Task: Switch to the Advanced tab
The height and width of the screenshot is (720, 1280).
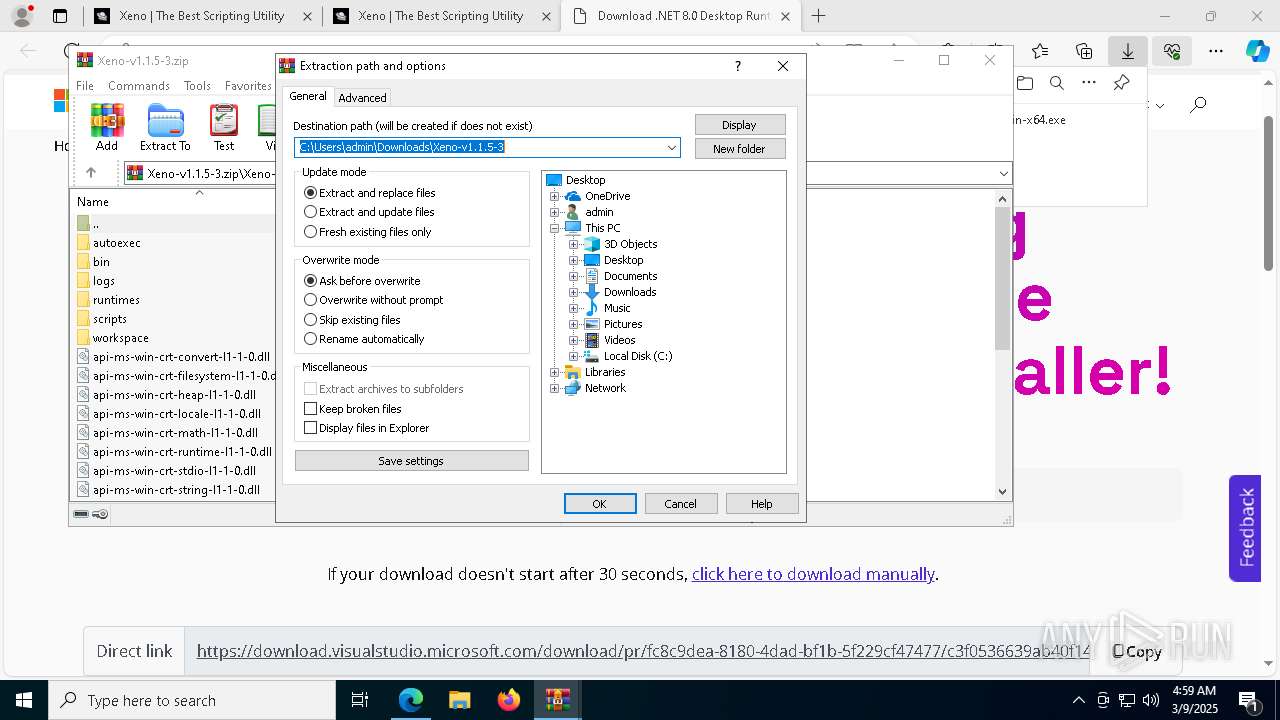Action: pos(362,98)
